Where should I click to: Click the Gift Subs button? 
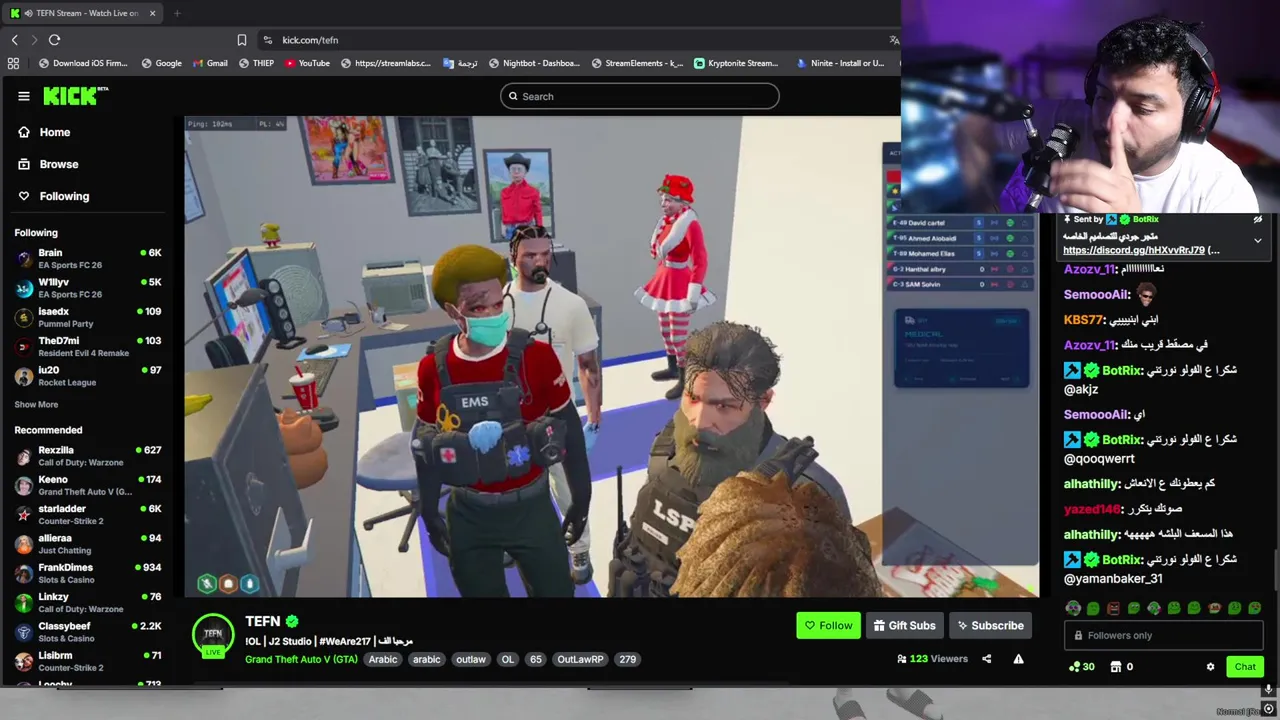pos(904,626)
